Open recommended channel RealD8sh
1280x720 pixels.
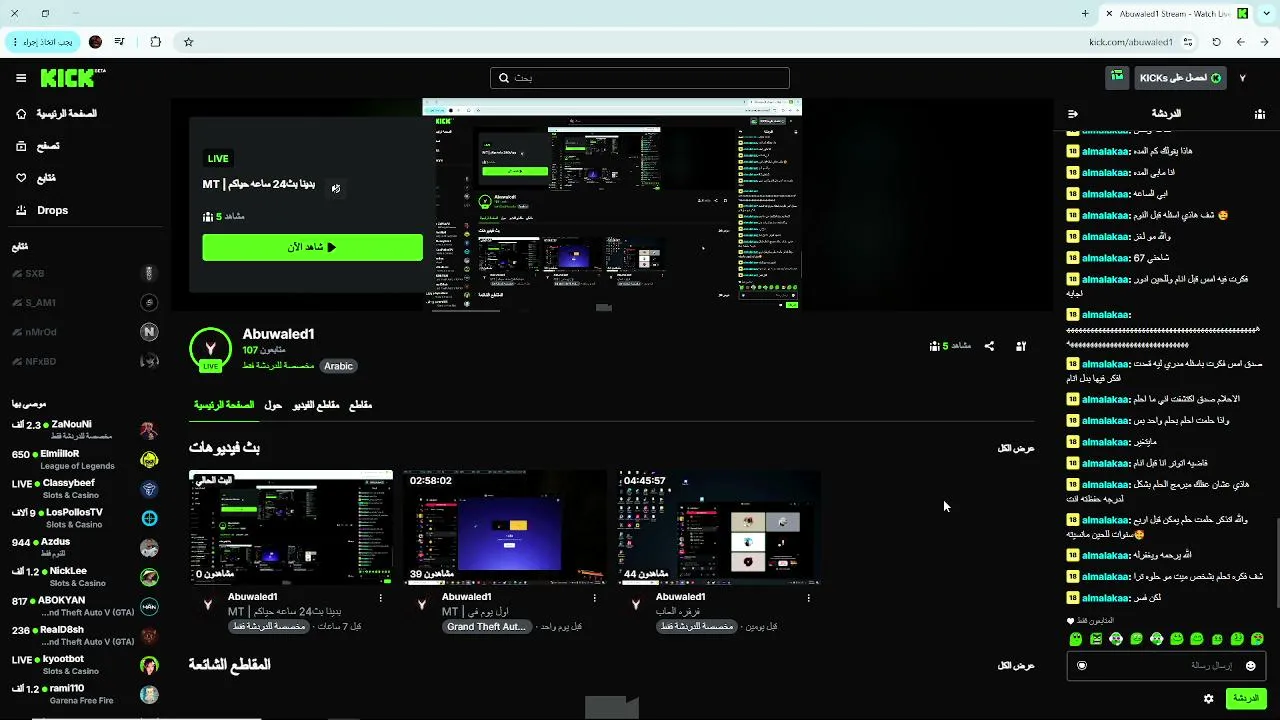[x=85, y=636]
